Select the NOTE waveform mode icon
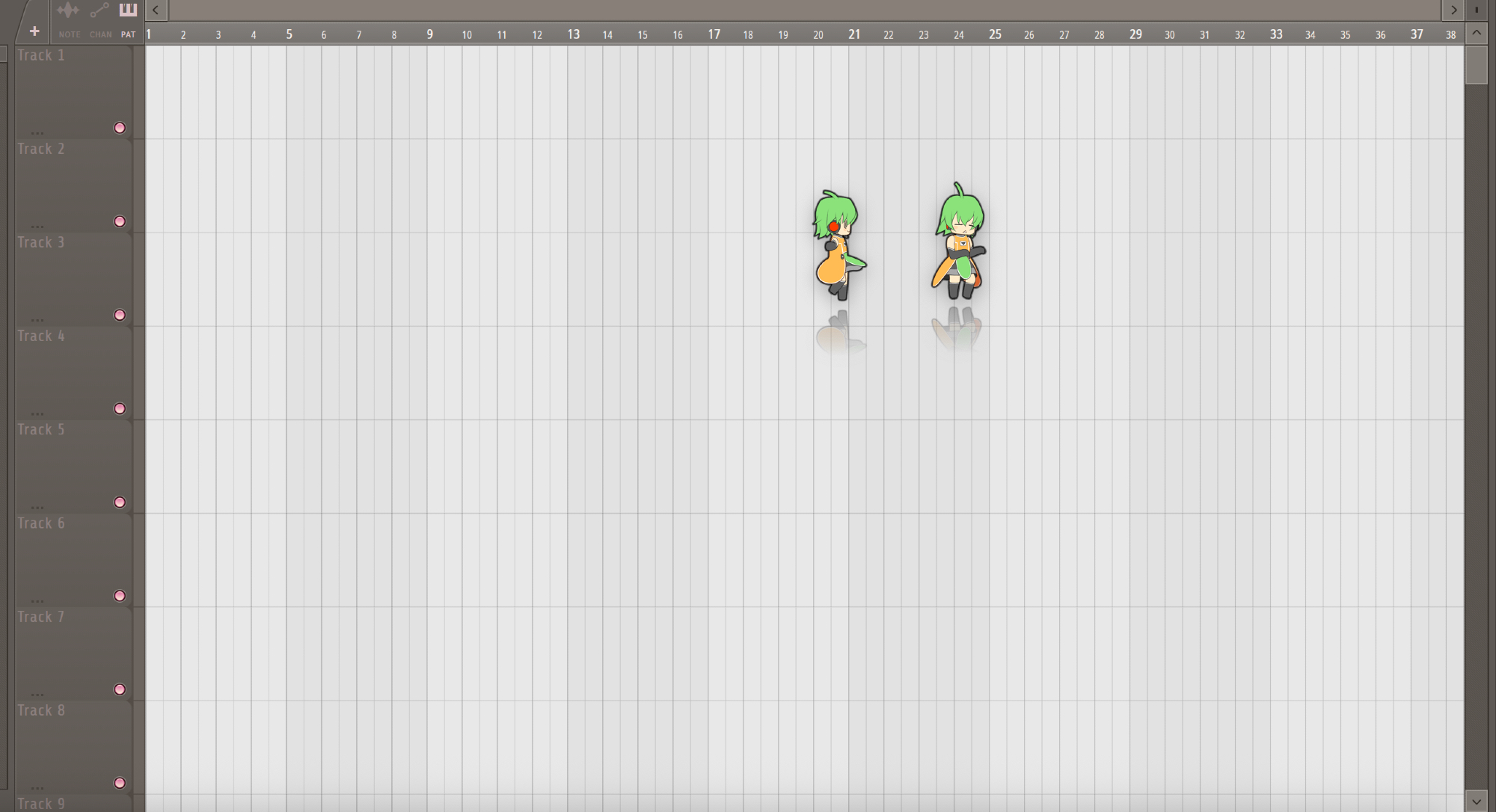1496x812 pixels. point(69,11)
